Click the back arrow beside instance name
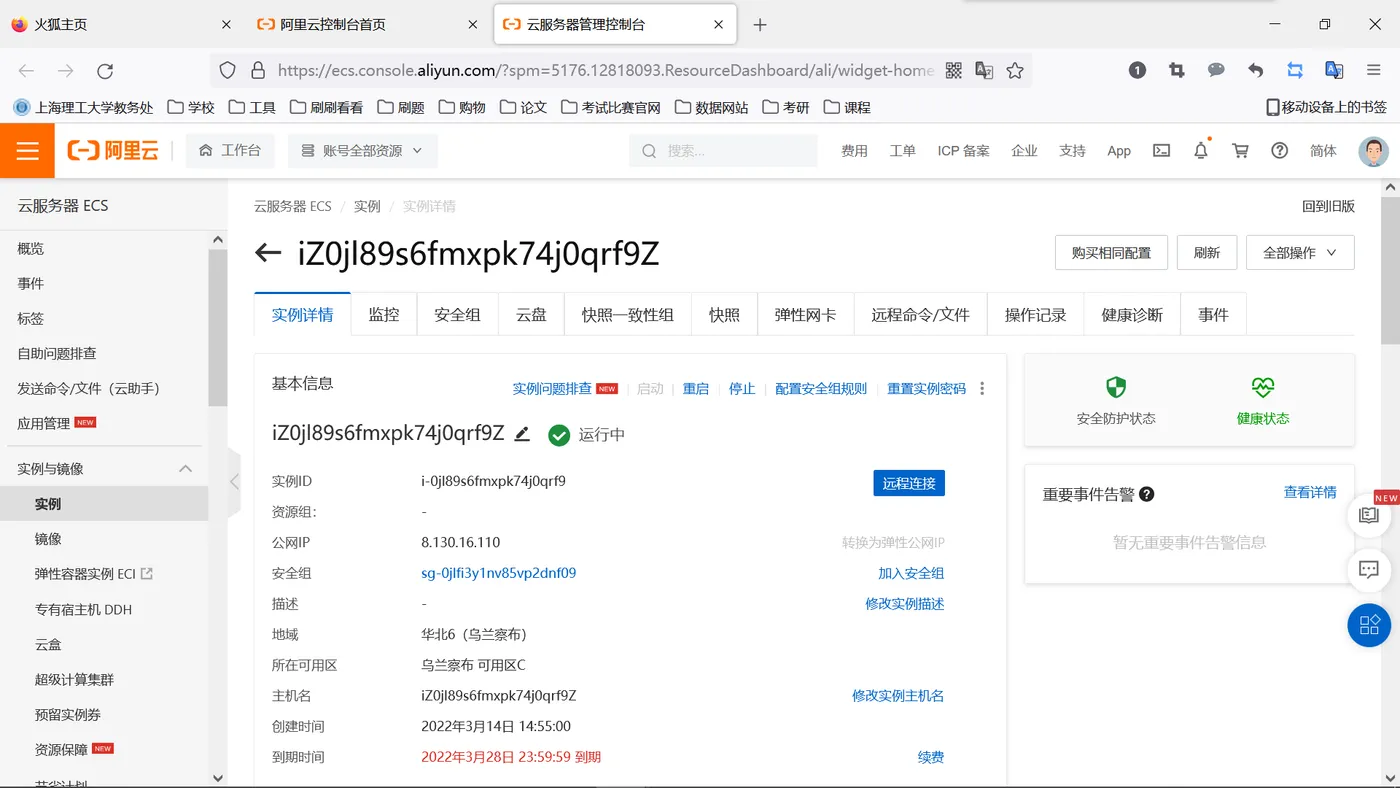Viewport: 1400px width, 788px height. point(268,253)
